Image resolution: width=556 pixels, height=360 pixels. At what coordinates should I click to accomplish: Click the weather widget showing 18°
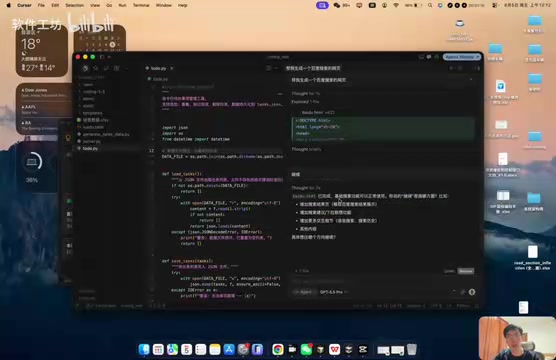41,50
